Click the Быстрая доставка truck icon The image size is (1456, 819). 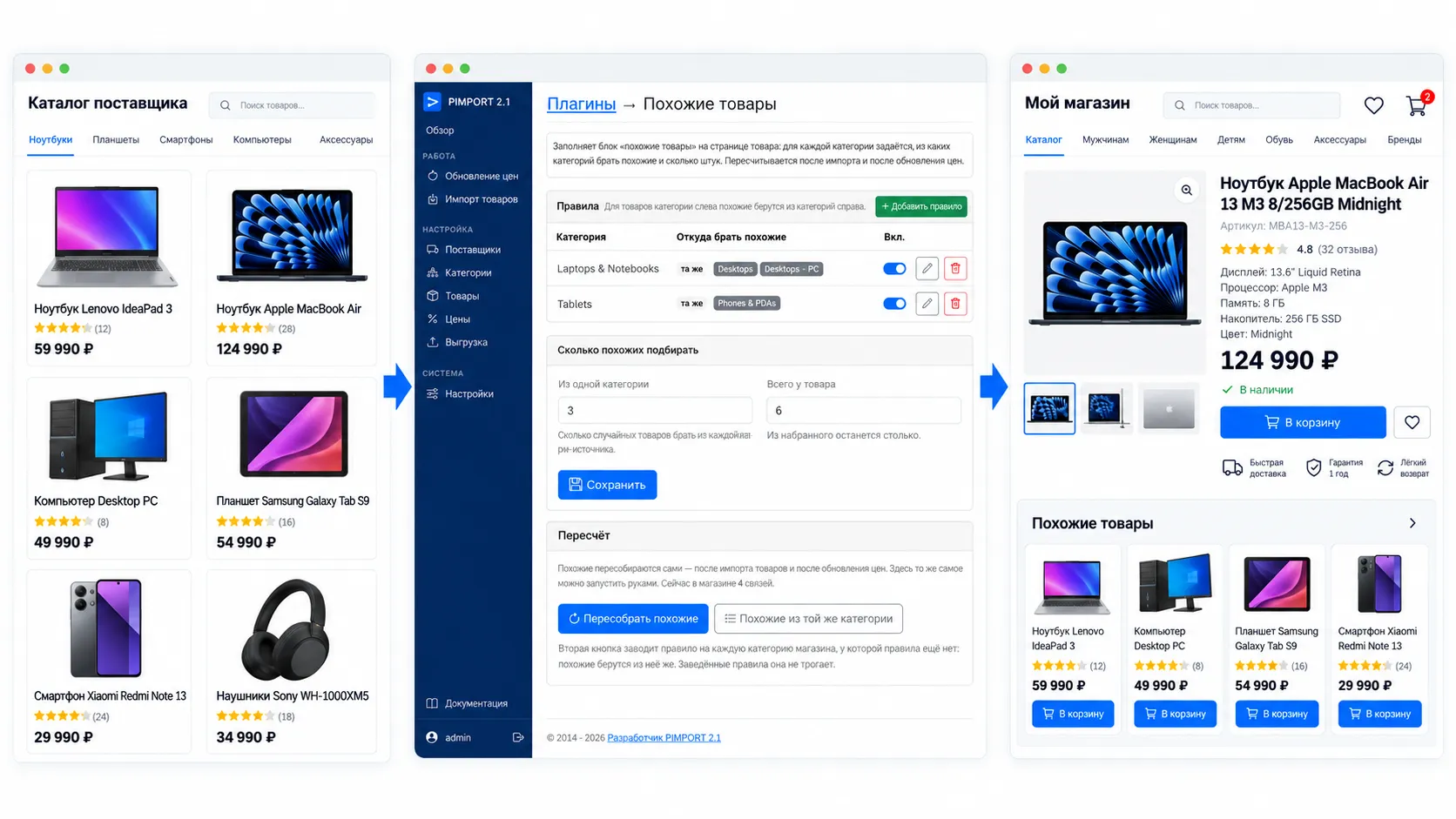click(x=1232, y=468)
